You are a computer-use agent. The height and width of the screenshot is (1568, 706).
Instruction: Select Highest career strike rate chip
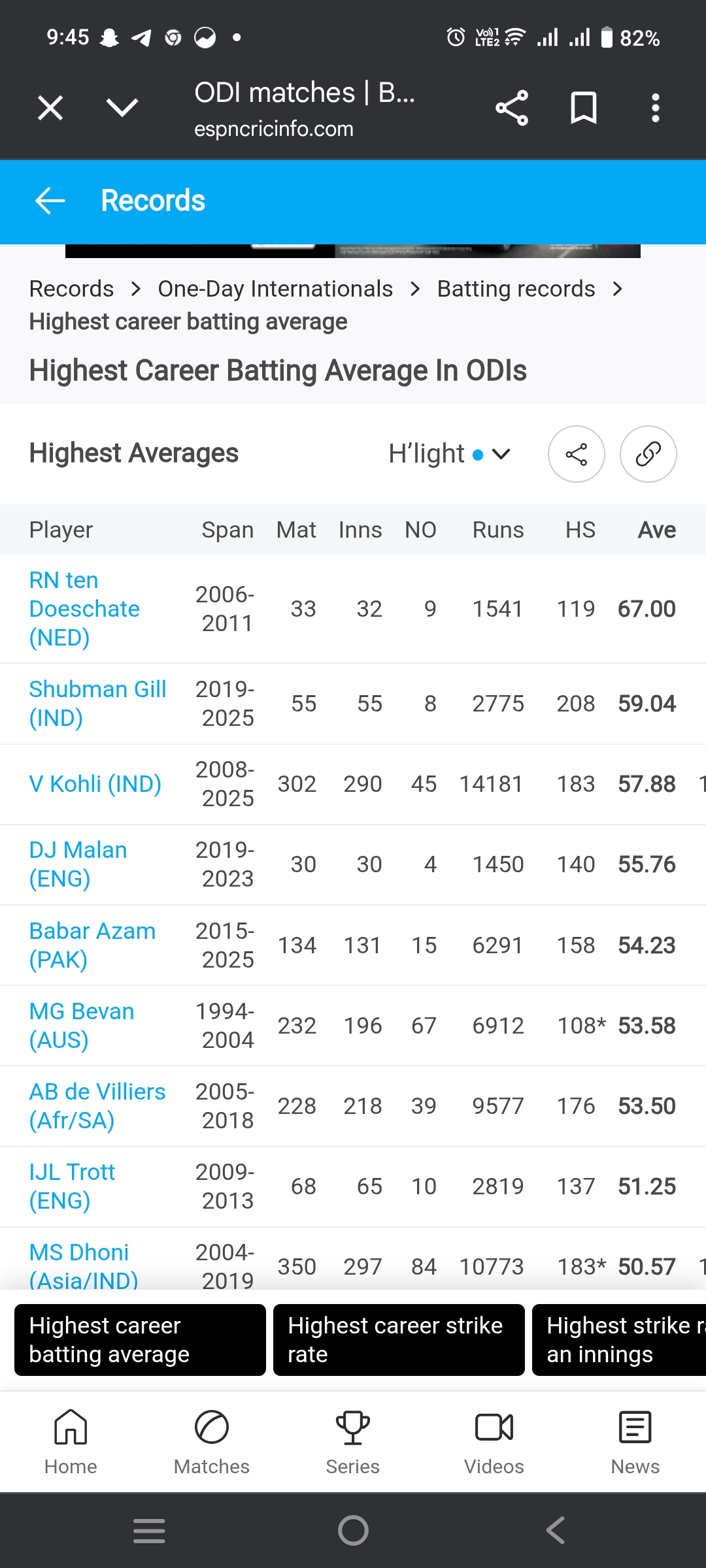pyautogui.click(x=398, y=1340)
